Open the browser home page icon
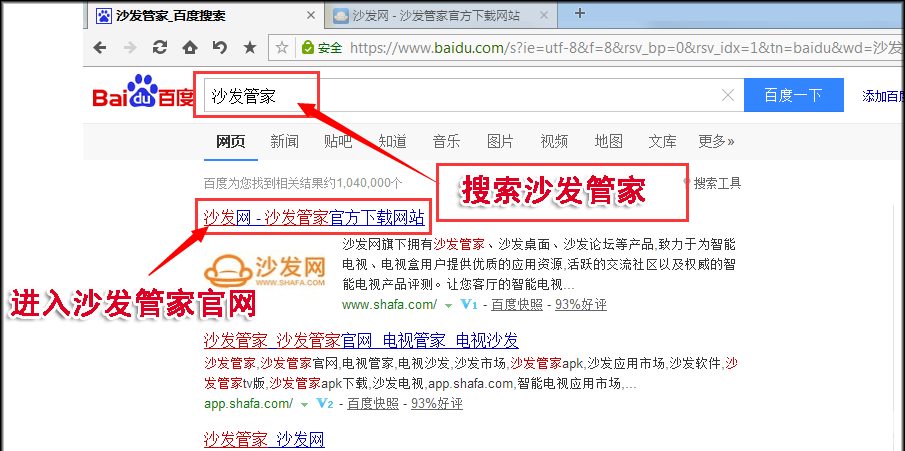Screen dimensions: 905x451 (190, 48)
